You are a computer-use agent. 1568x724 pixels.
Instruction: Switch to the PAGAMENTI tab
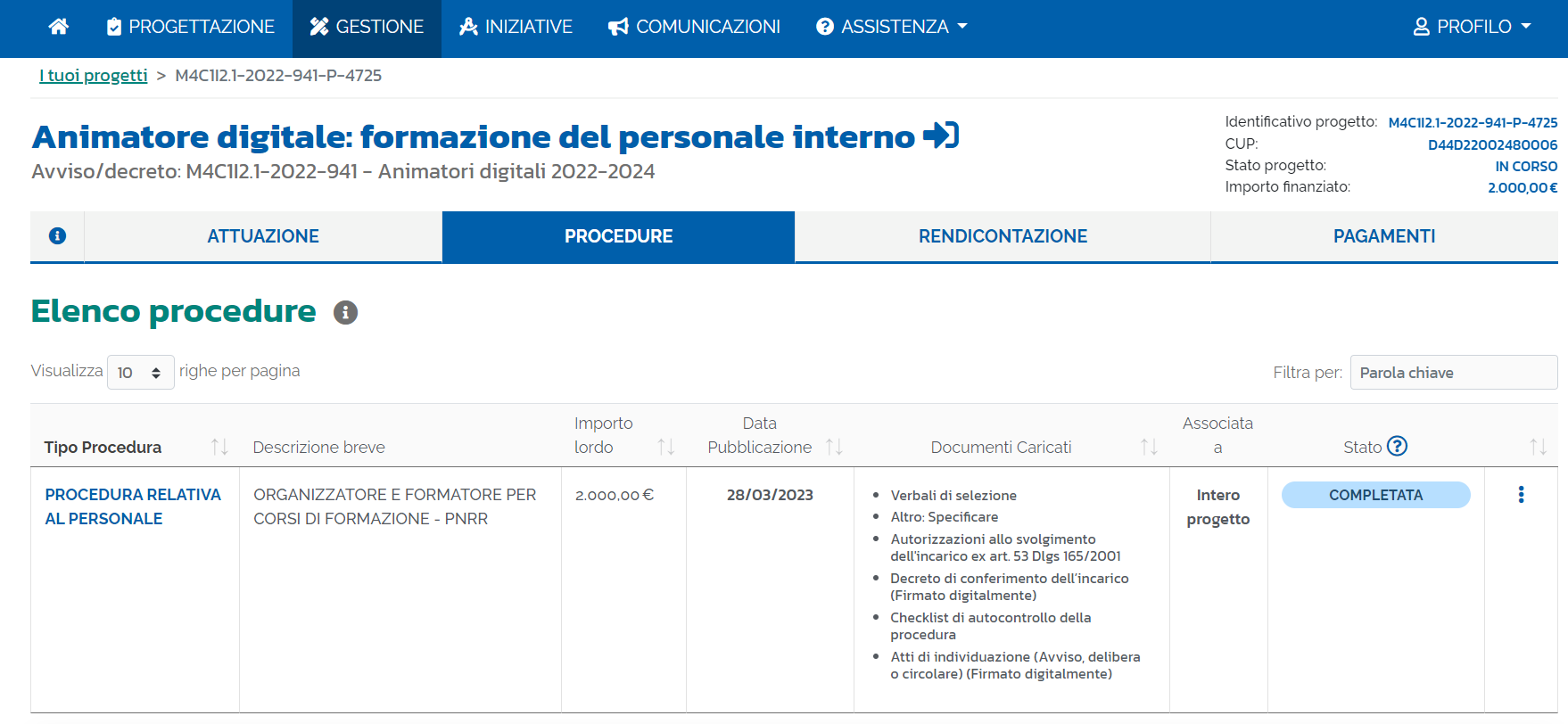click(1383, 236)
